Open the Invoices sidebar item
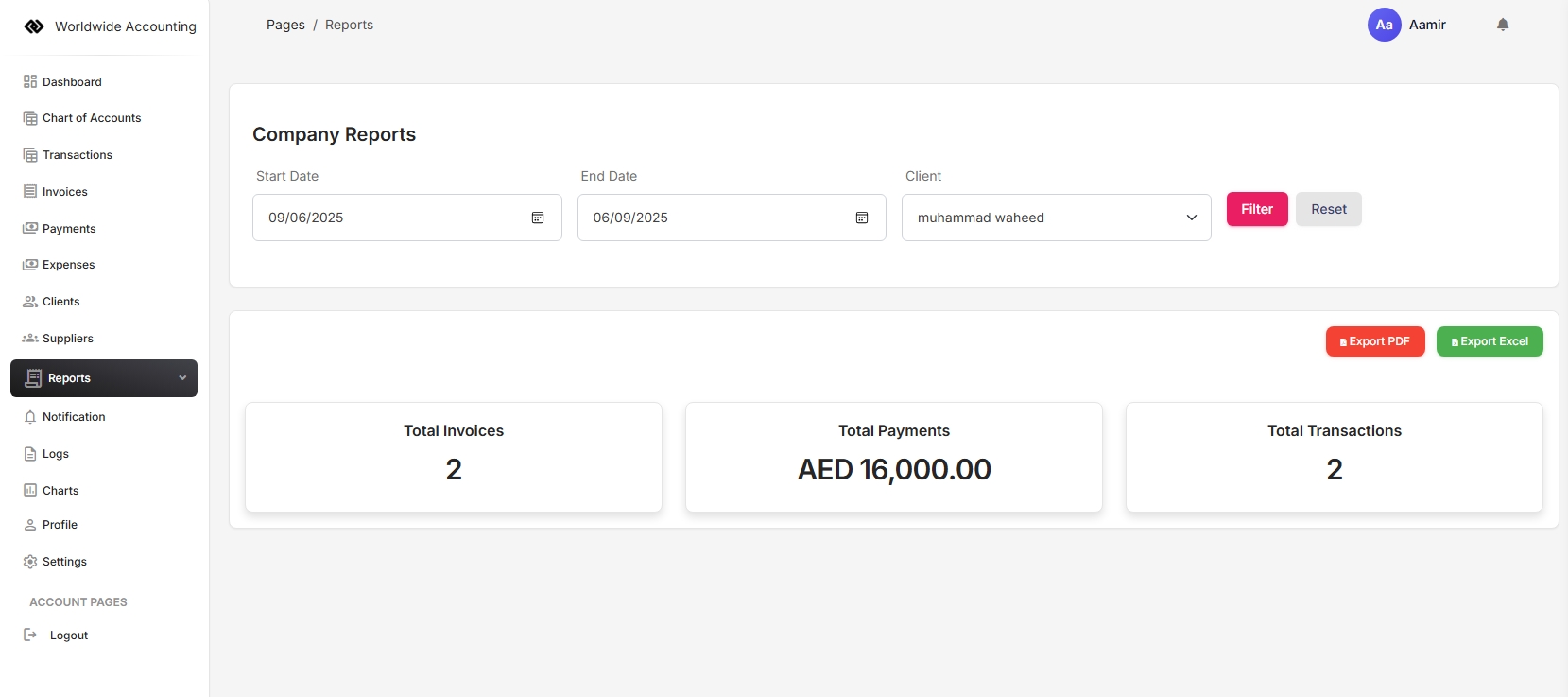The image size is (1568, 697). point(64,192)
